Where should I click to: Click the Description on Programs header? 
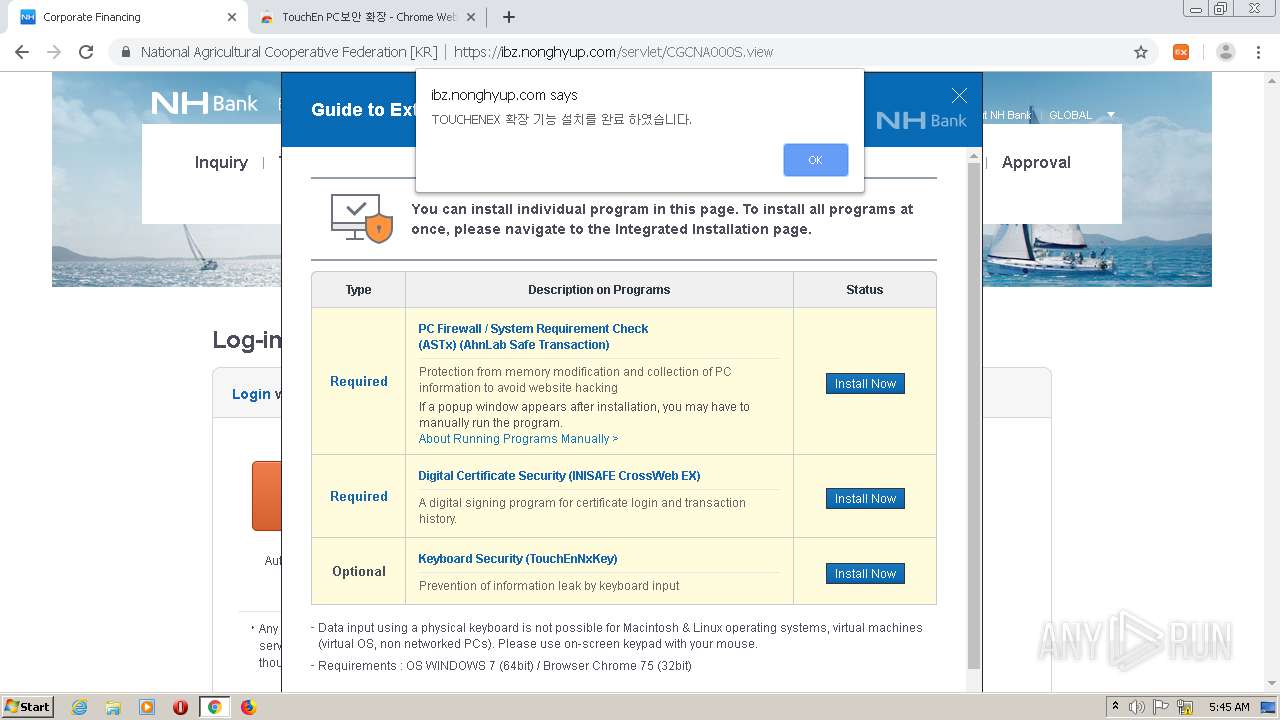coord(599,290)
